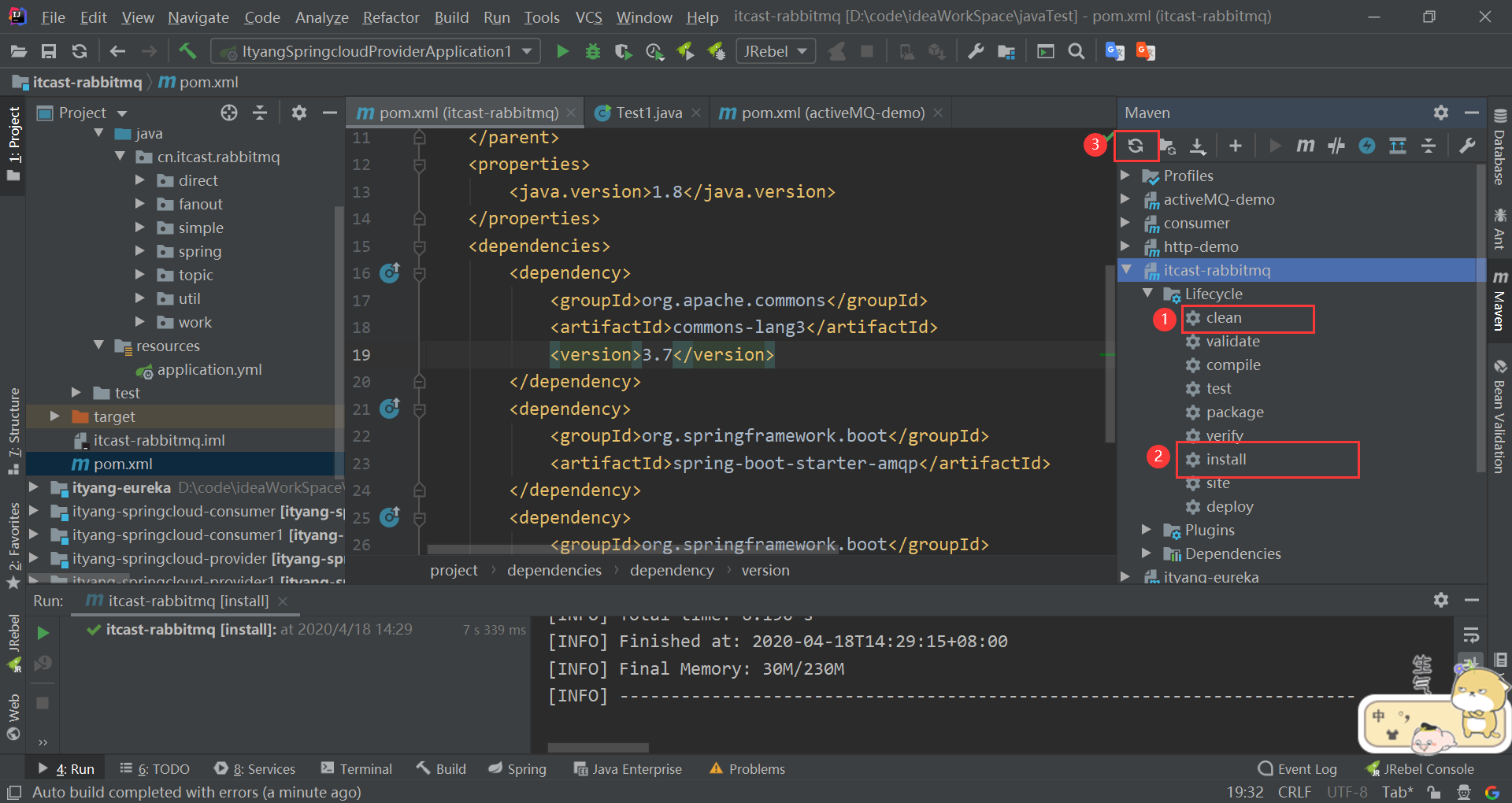Click the Open folder toolbar icon
1512x803 pixels.
(x=19, y=52)
